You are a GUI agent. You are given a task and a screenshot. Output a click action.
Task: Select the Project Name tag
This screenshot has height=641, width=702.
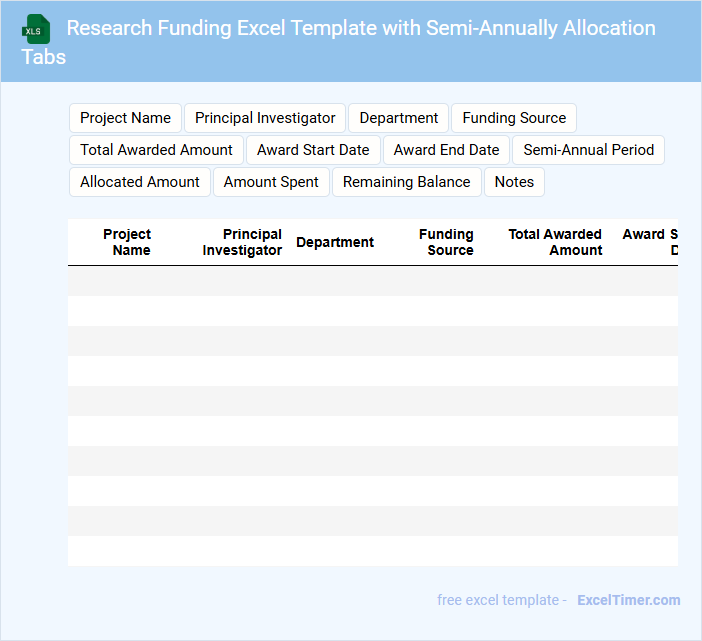point(125,118)
